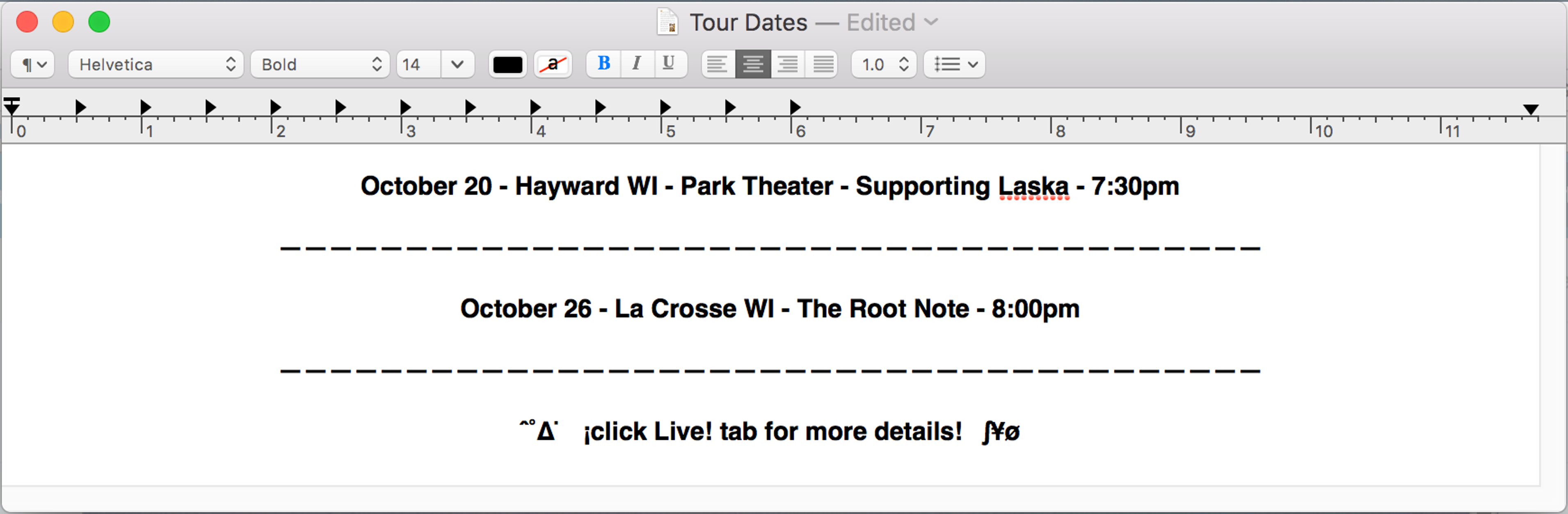Toggle underline formatting
1568x514 pixels.
pos(669,63)
